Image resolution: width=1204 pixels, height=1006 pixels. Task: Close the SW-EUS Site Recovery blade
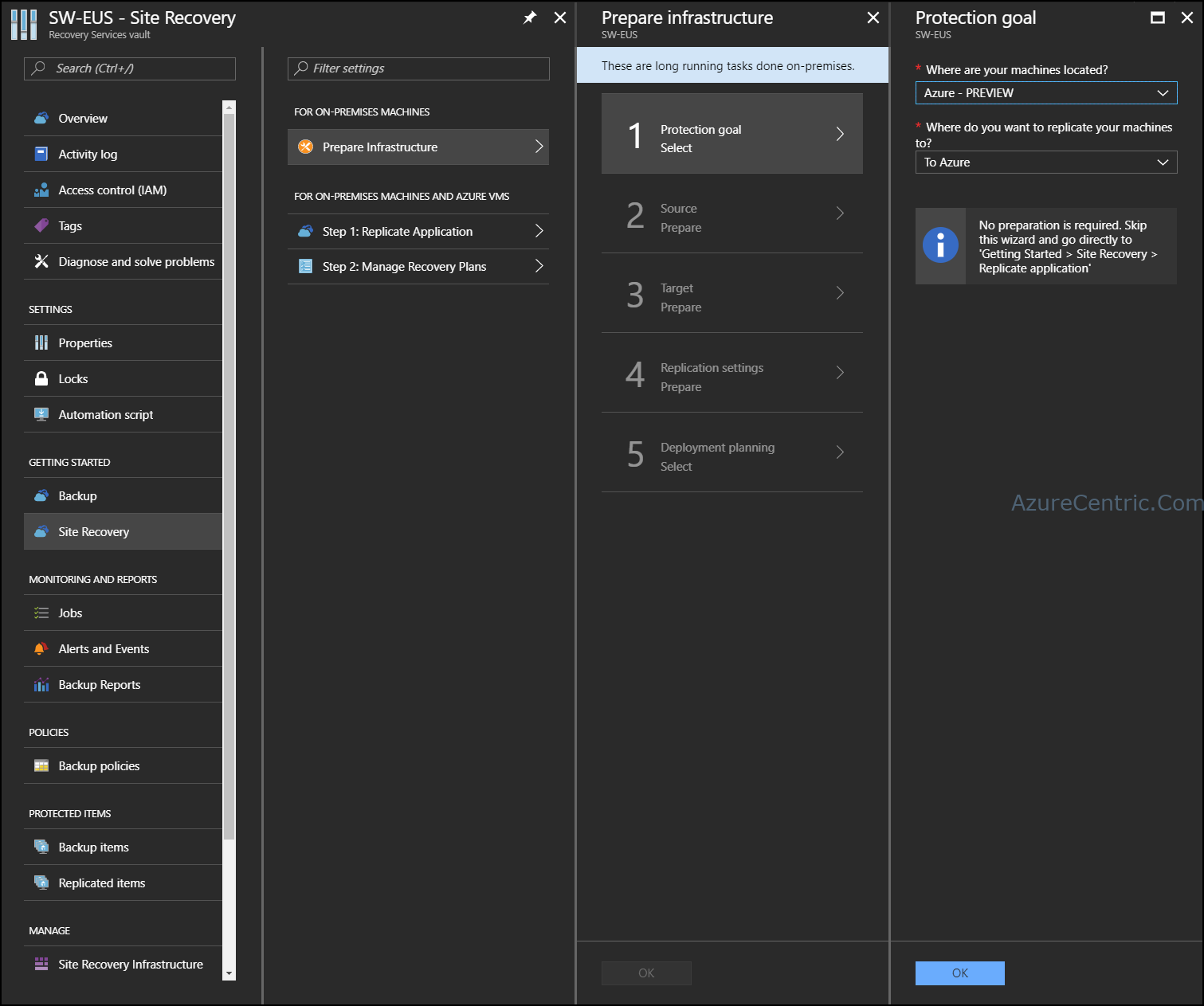pos(560,18)
